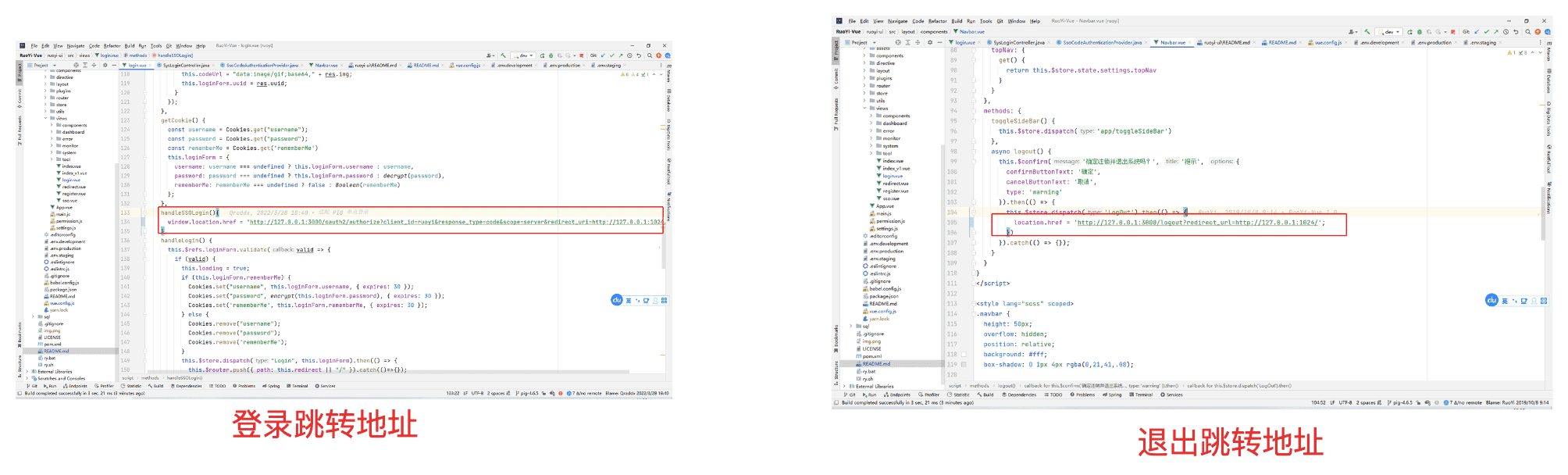1568x475 pixels.
Task: Expand the sql folder in Navbar.vue window tree
Action: pyautogui.click(x=852, y=327)
